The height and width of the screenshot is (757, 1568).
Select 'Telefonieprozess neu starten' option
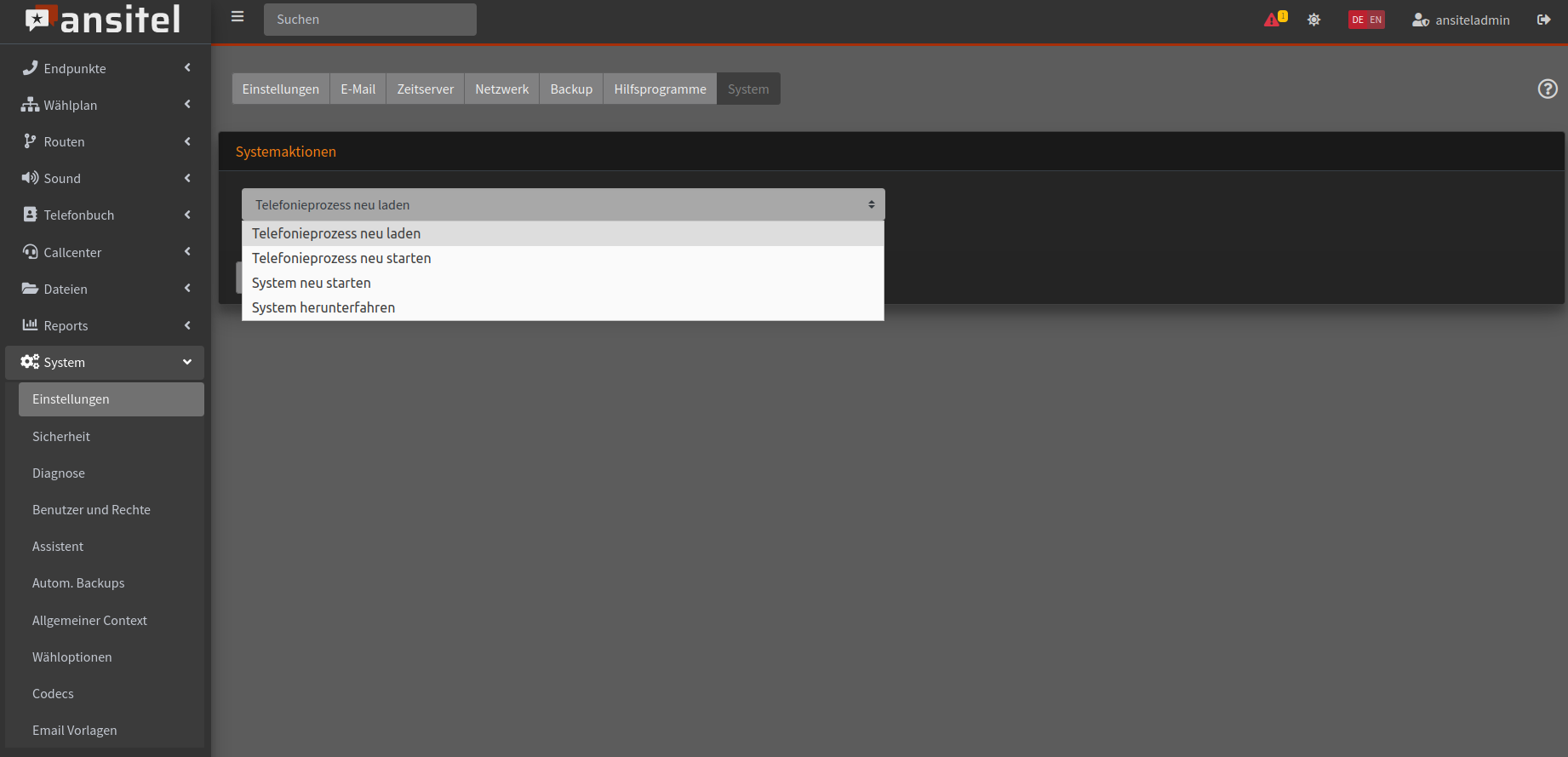coord(341,258)
